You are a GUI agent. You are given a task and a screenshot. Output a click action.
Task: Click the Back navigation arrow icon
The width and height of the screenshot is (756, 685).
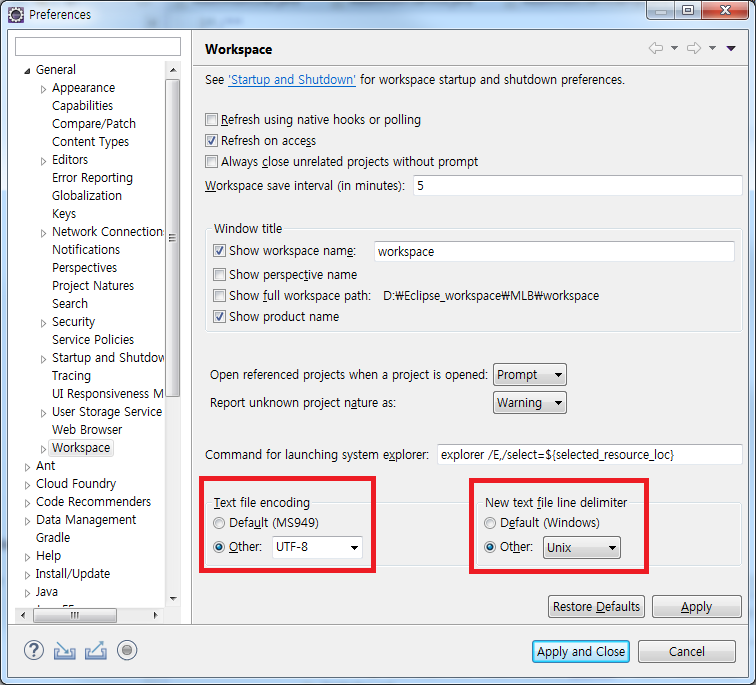click(656, 48)
